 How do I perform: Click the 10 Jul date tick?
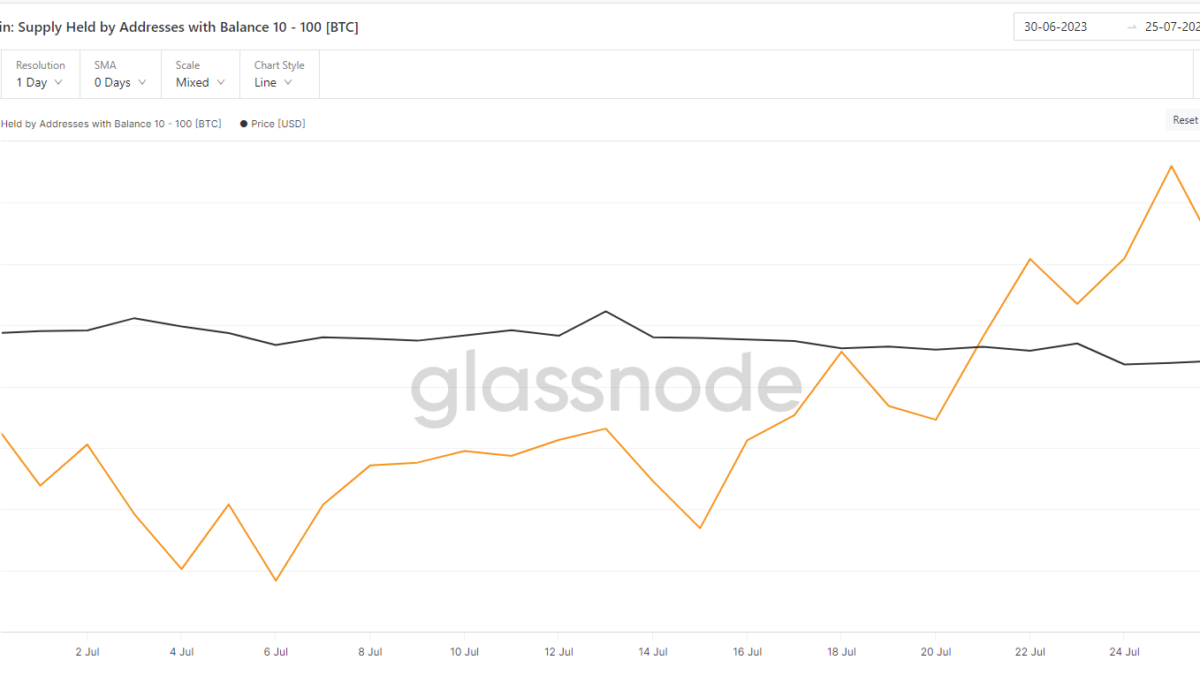tap(463, 652)
